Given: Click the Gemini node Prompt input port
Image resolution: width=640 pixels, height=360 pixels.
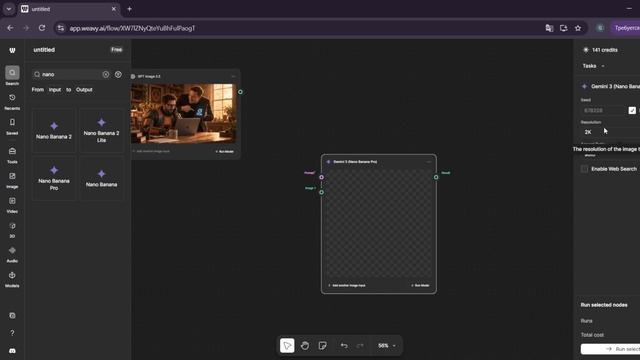Looking at the screenshot, I should coord(322,177).
